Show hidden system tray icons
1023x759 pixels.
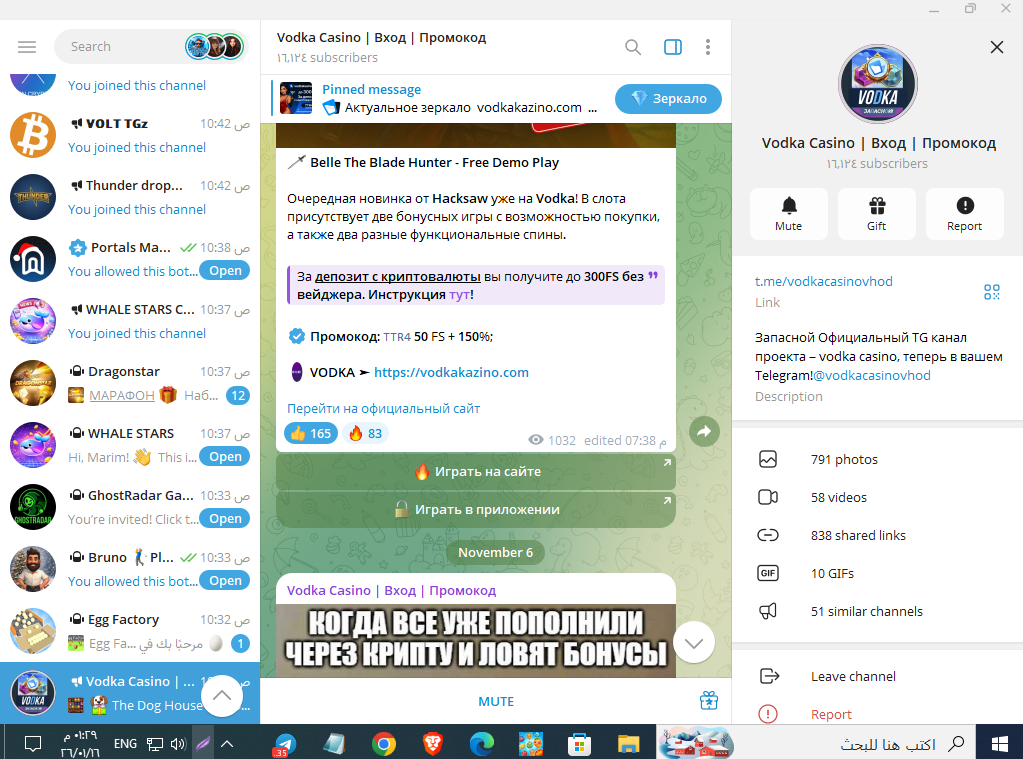227,743
